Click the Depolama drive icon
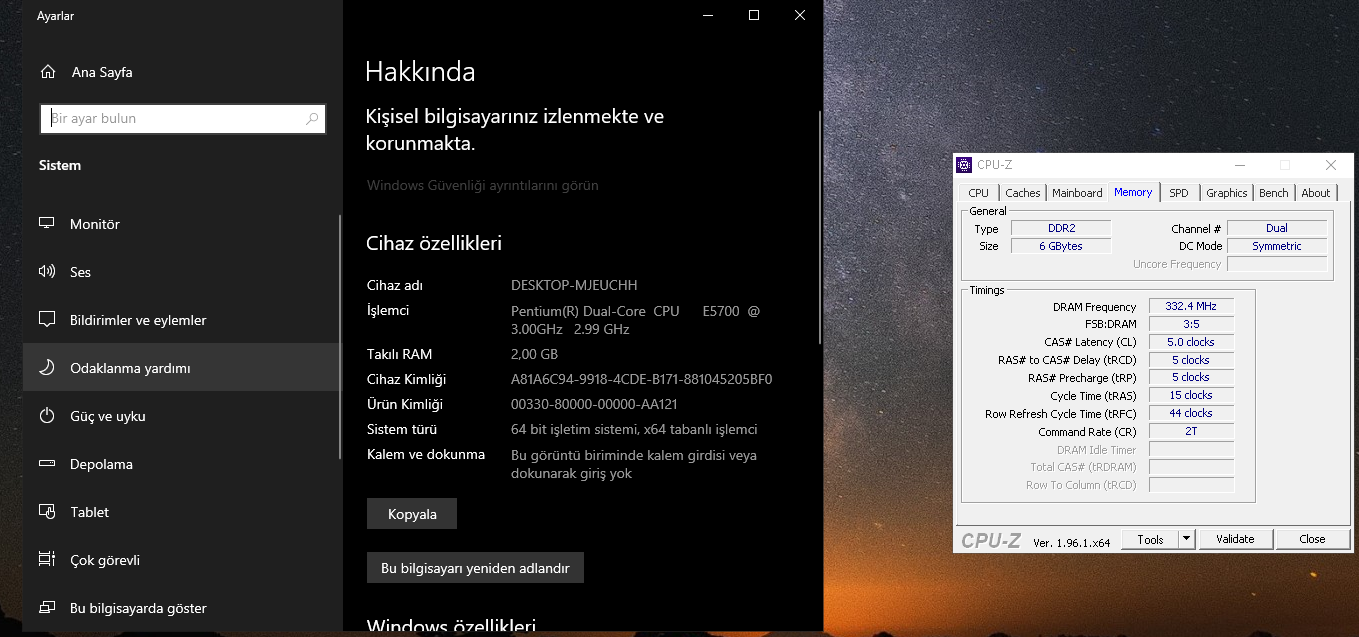Screen dimensions: 1359x637 click(46, 463)
